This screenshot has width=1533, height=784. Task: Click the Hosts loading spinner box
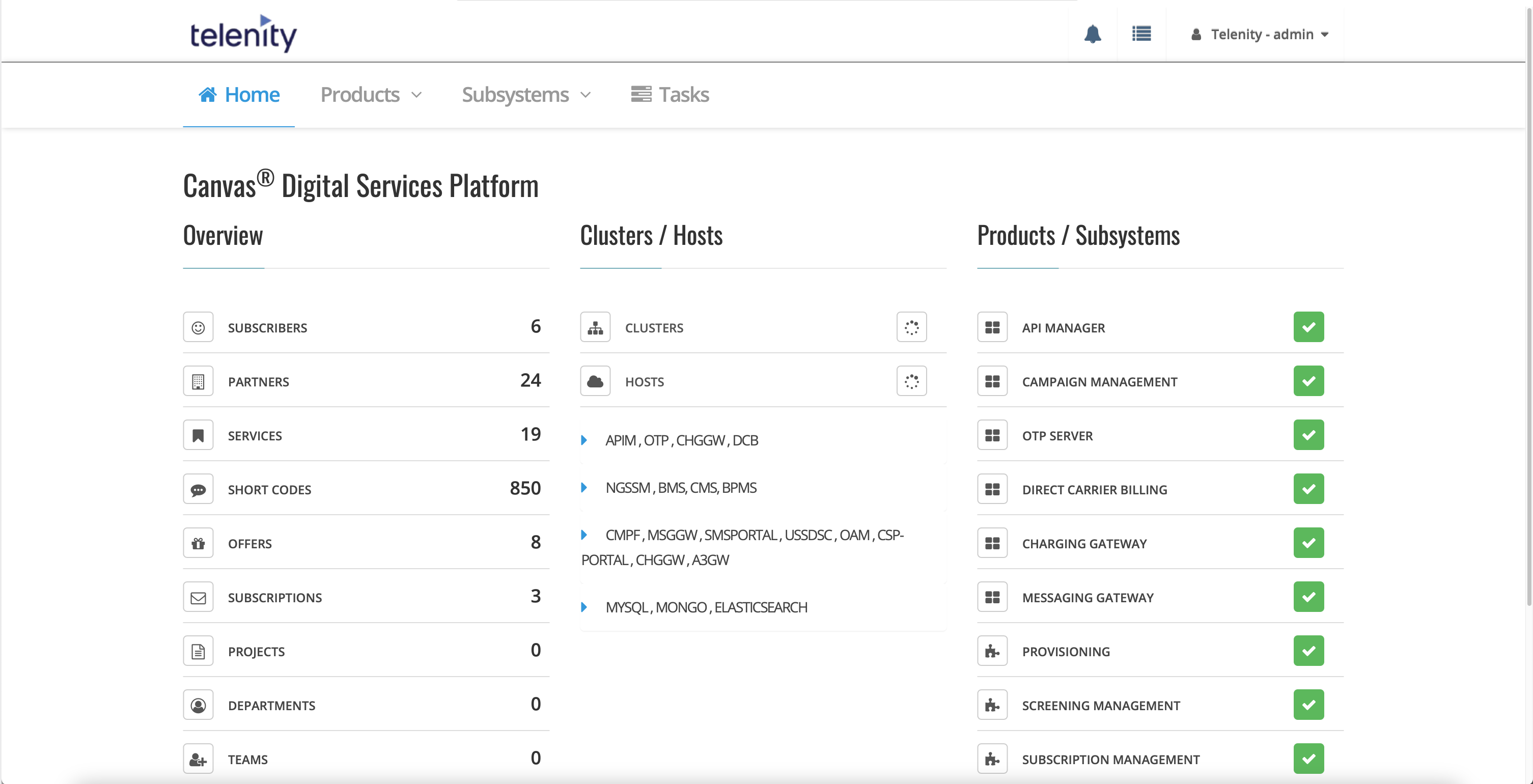click(912, 381)
